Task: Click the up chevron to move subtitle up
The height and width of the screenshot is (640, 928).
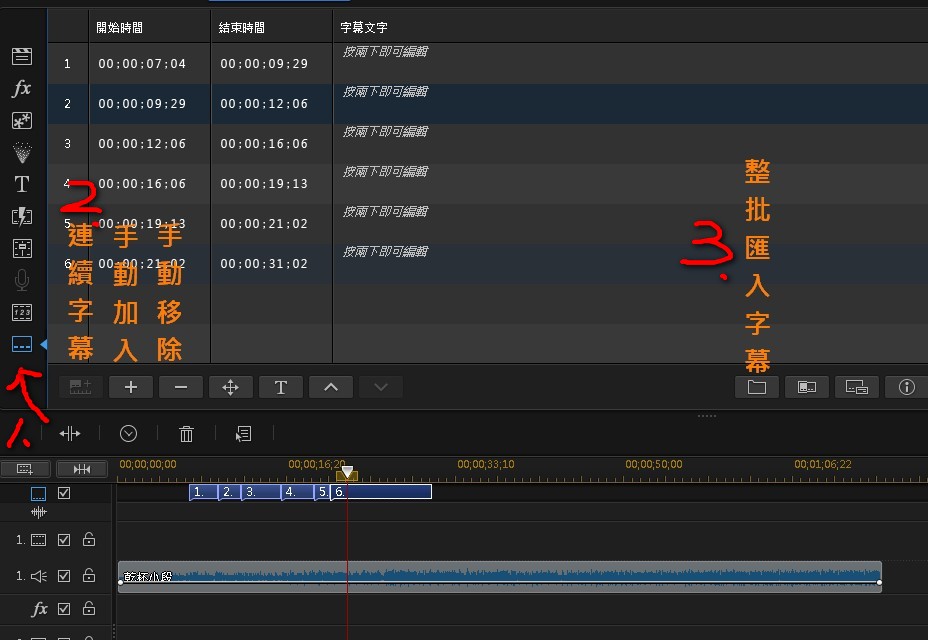Action: click(331, 387)
